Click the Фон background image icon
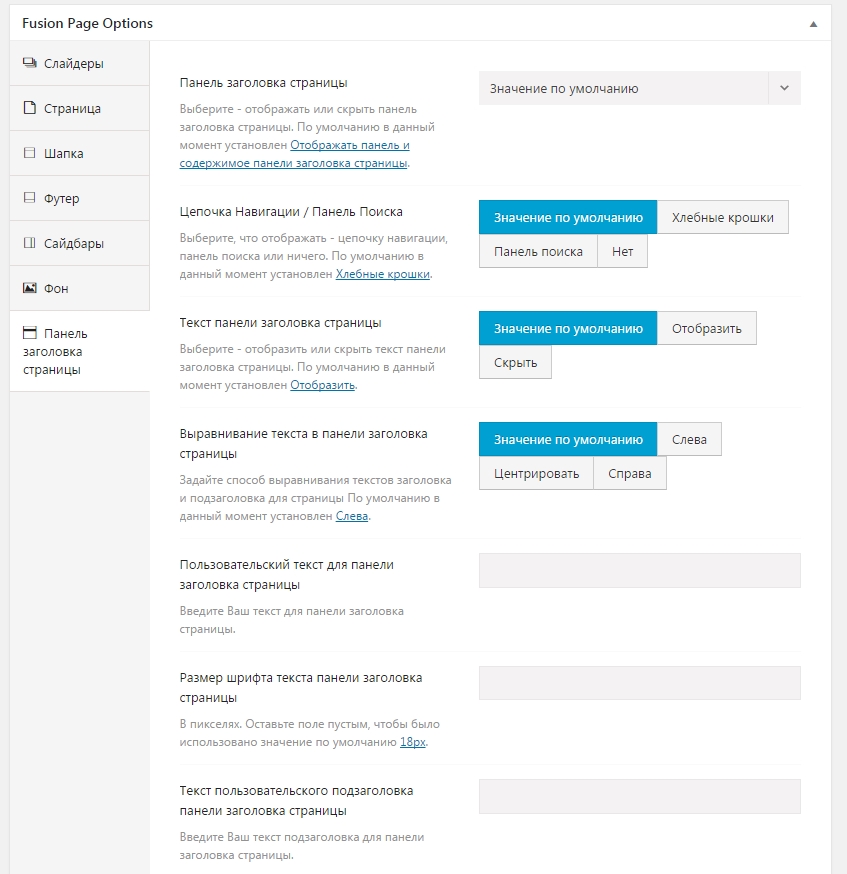The height and width of the screenshot is (874, 847). point(29,289)
